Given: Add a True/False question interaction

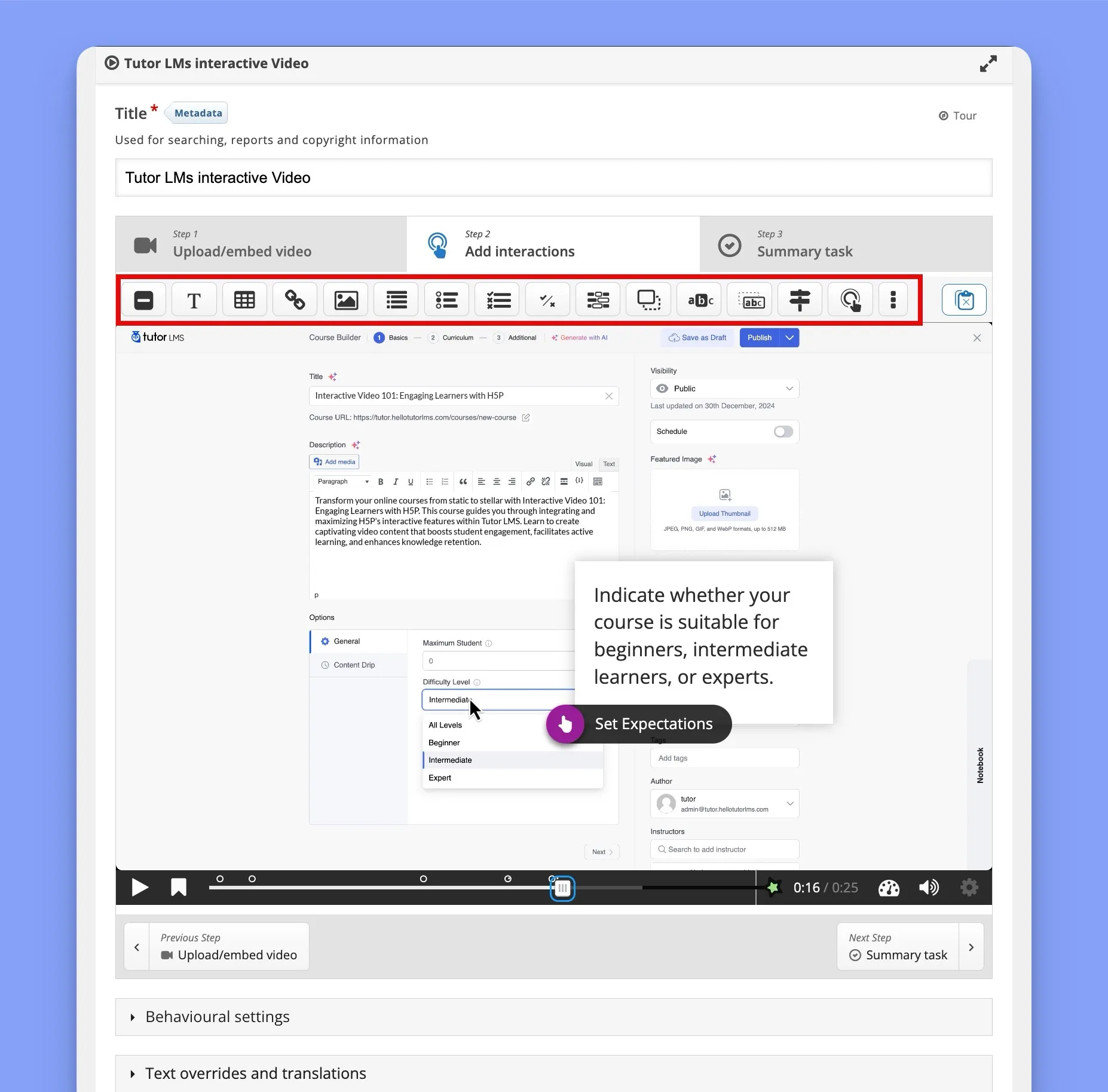Looking at the screenshot, I should click(547, 299).
